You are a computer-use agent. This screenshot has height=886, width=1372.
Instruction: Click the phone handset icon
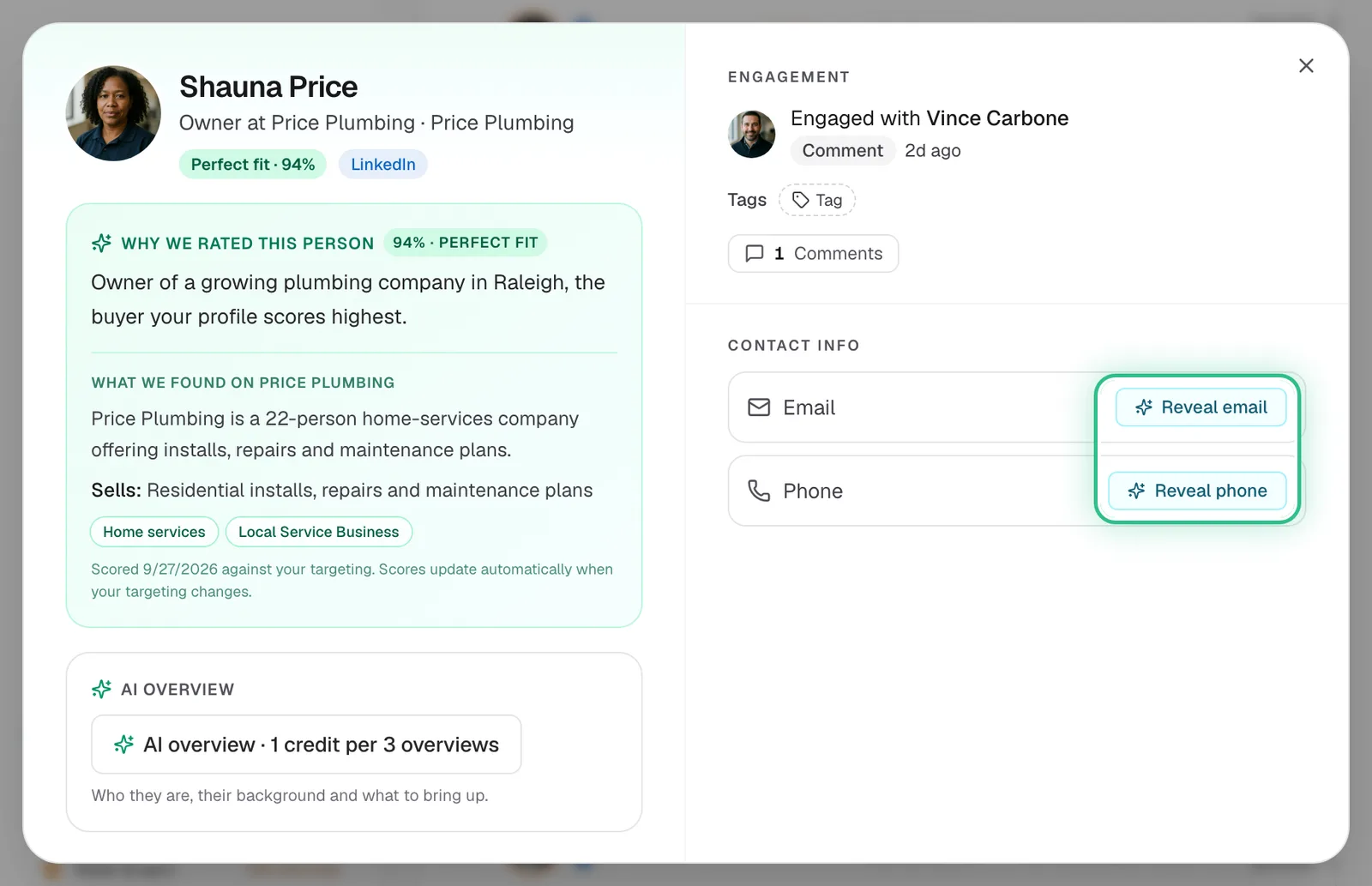[x=759, y=491]
